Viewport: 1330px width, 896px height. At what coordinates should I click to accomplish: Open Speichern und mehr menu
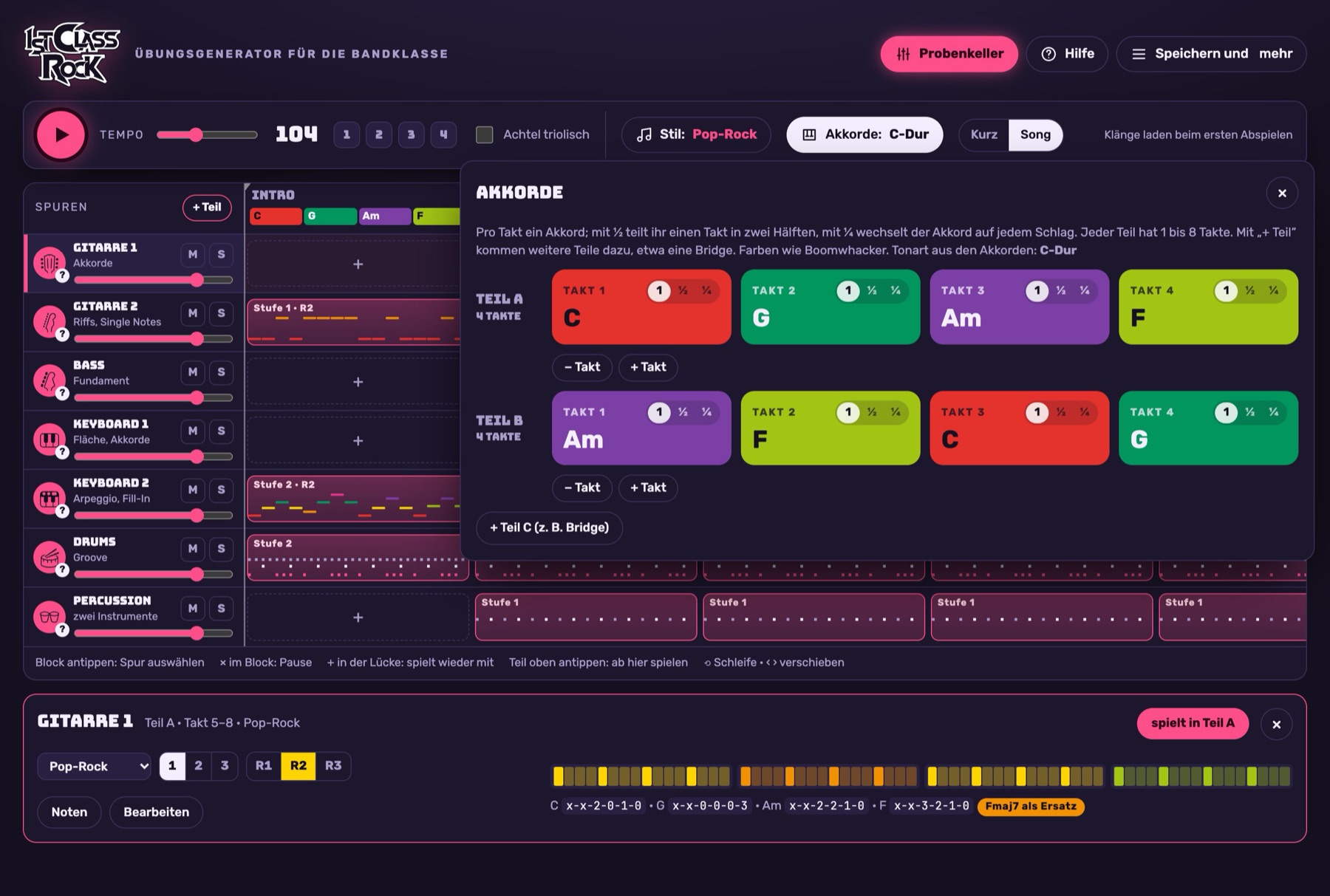(1211, 54)
